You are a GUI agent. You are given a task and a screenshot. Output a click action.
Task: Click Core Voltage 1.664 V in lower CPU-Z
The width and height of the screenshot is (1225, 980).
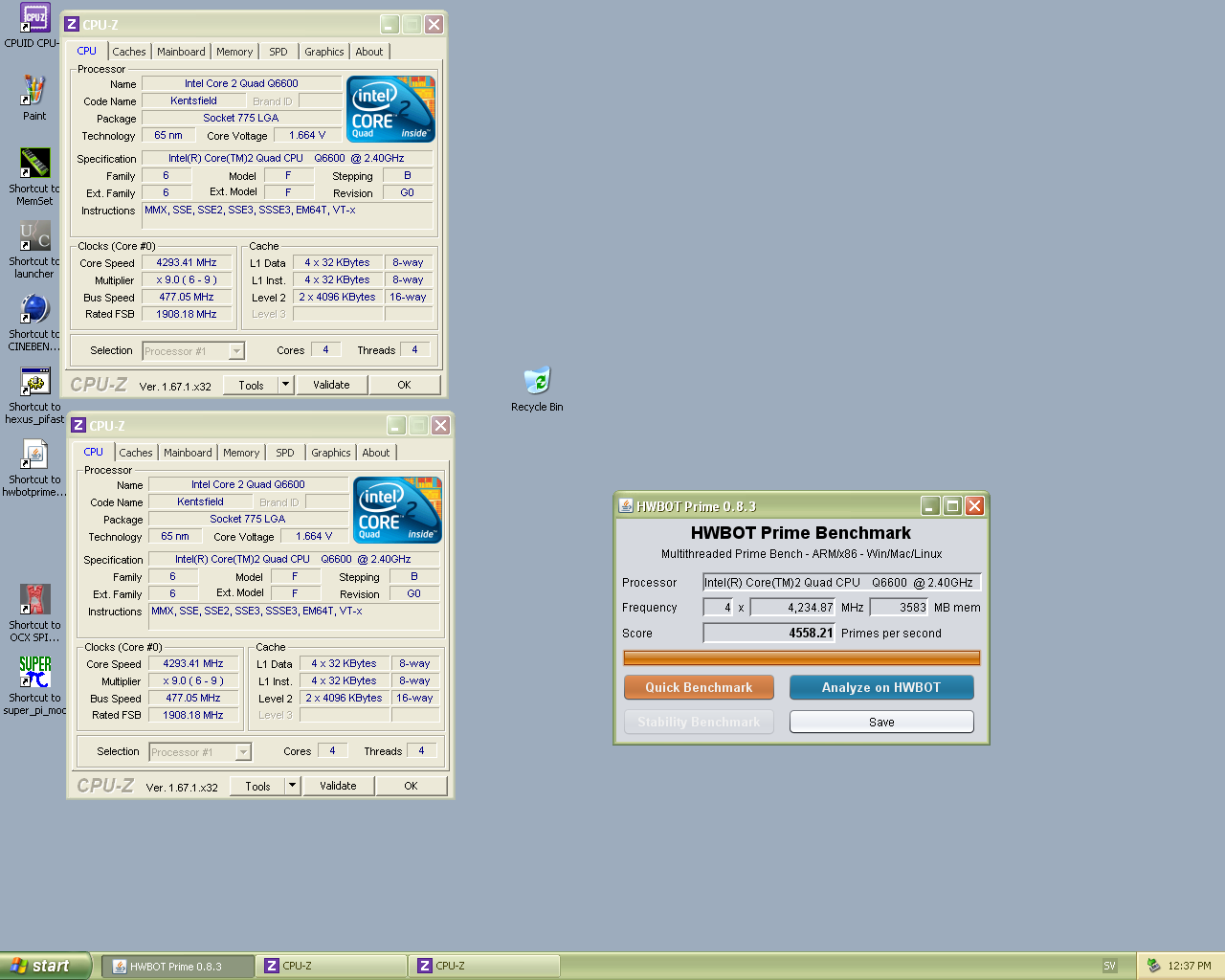314,536
